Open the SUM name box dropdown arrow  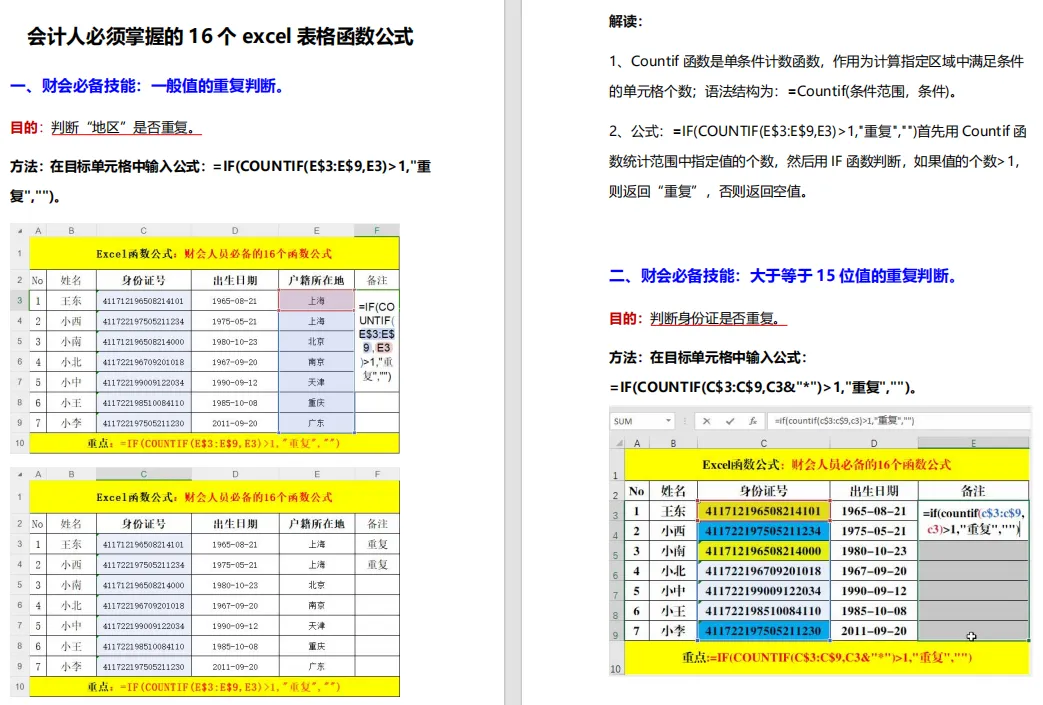[668, 421]
